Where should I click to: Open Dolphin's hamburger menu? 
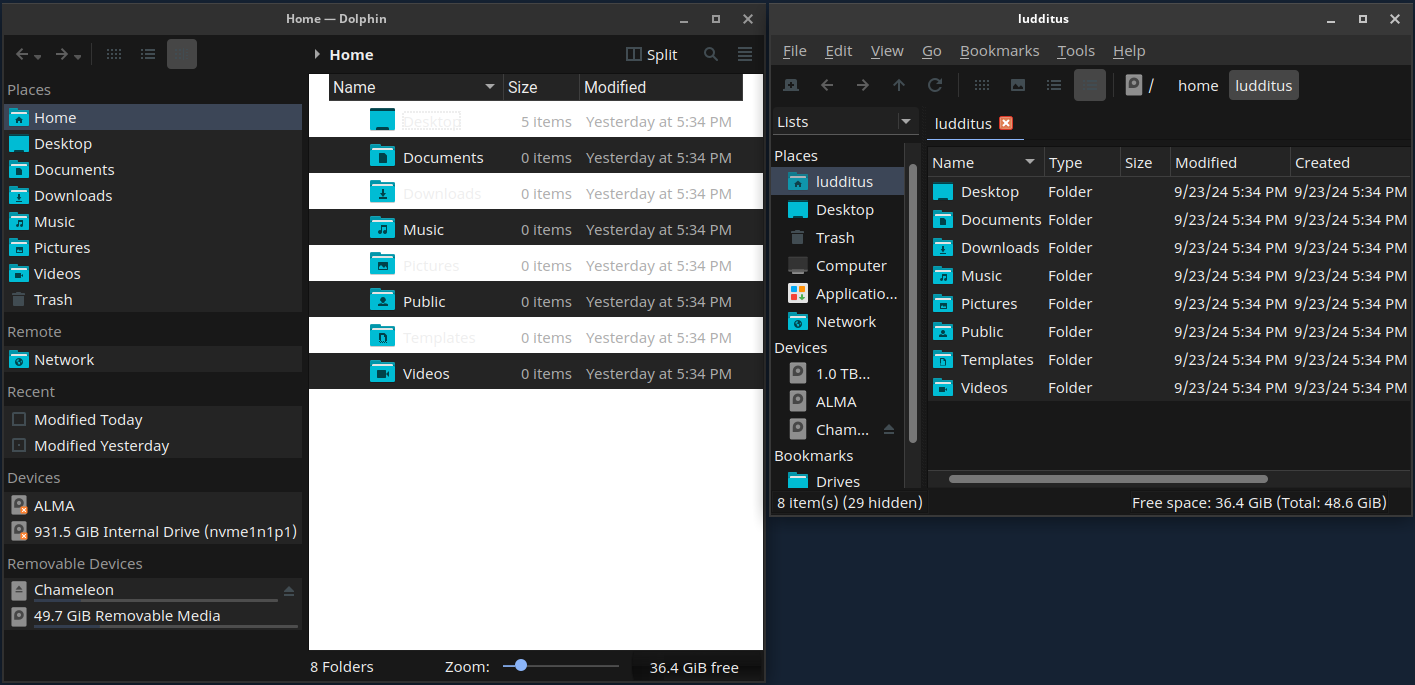pyautogui.click(x=745, y=55)
